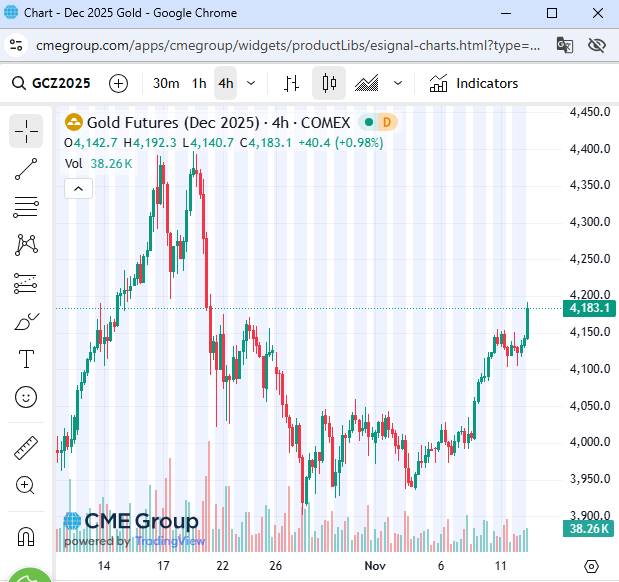Open the emoji sticker tool
The image size is (619, 582).
27,397
